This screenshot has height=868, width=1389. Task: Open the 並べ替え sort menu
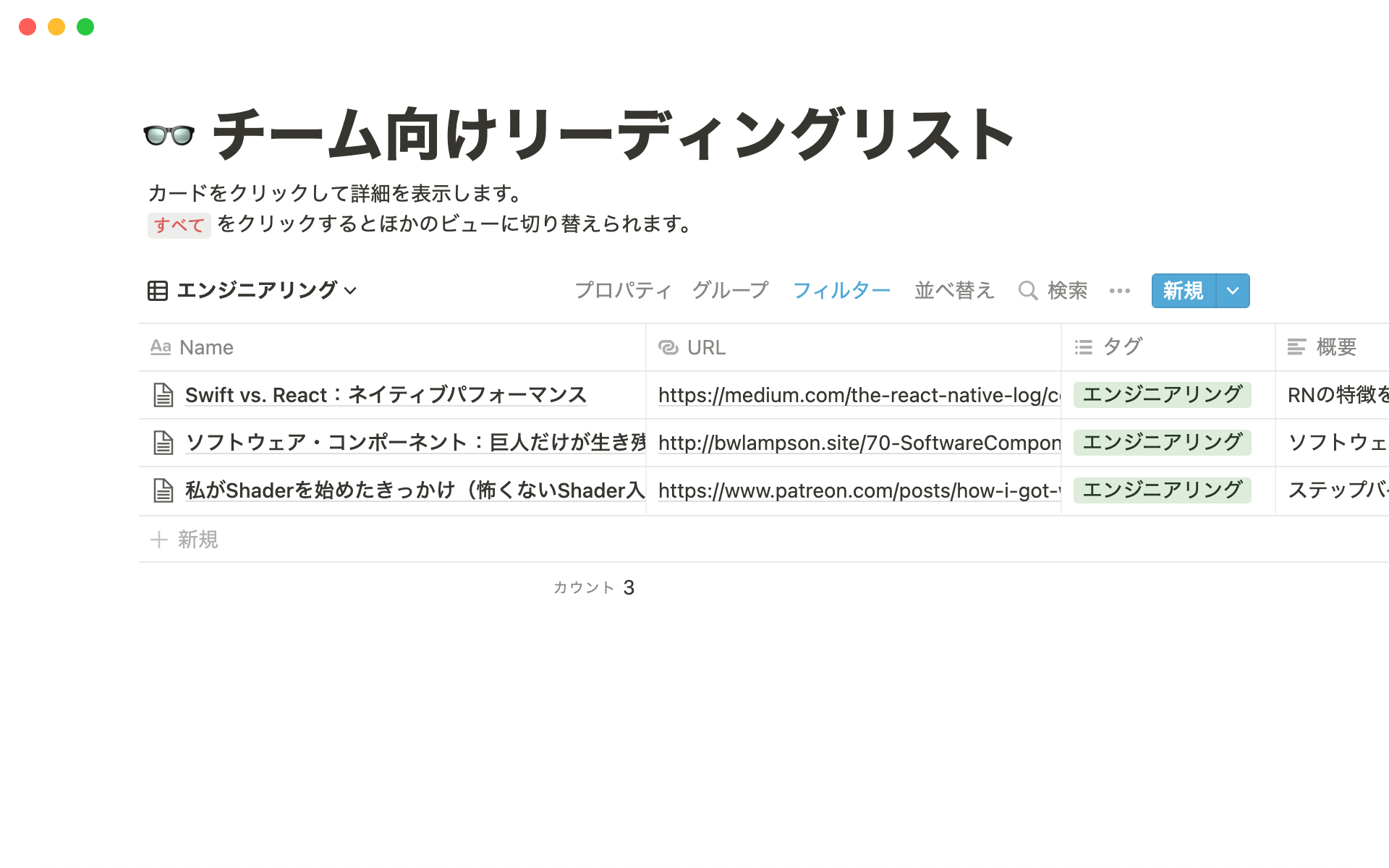tap(954, 291)
